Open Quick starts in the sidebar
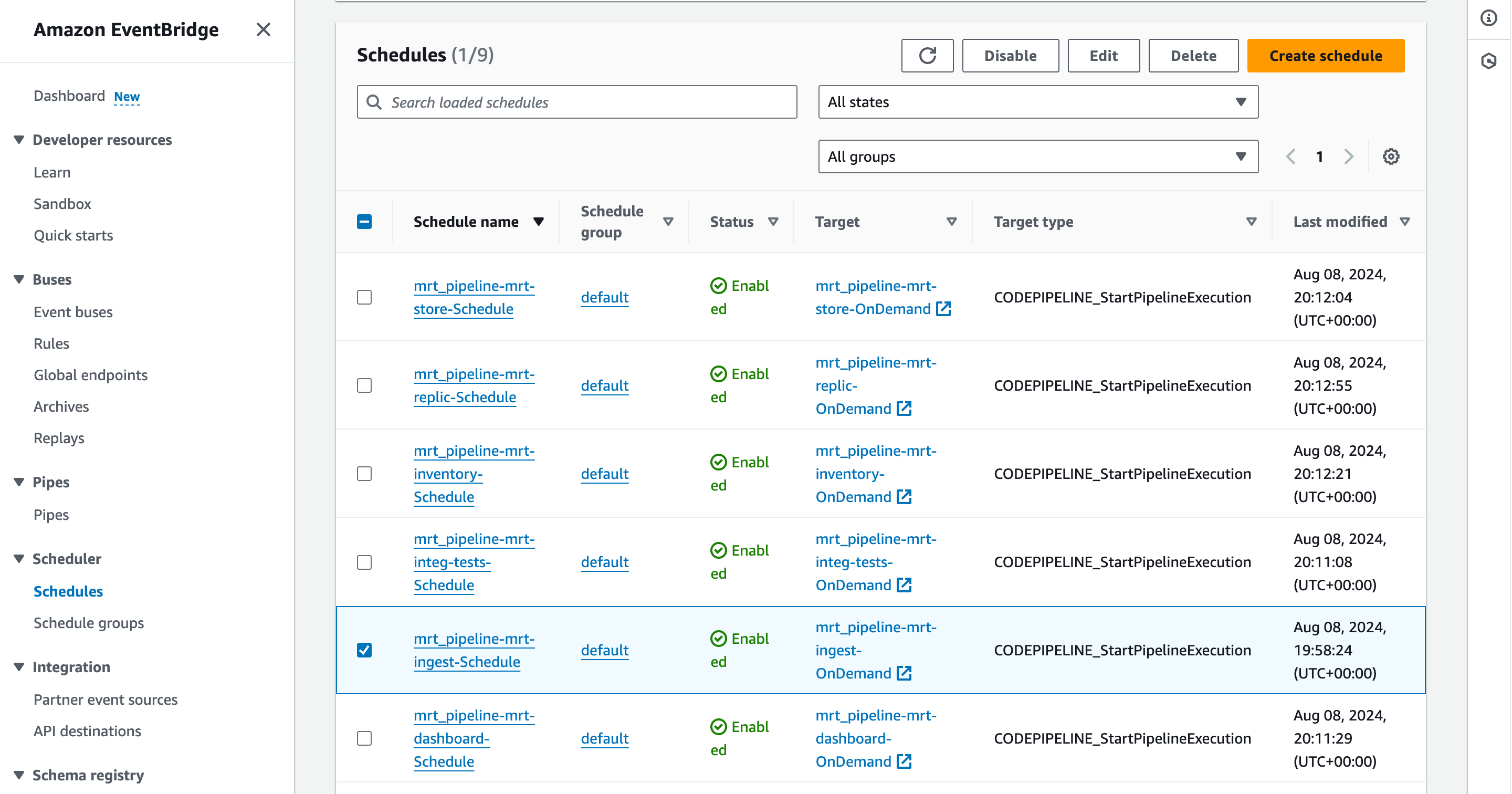Viewport: 1512px width, 794px height. point(73,235)
